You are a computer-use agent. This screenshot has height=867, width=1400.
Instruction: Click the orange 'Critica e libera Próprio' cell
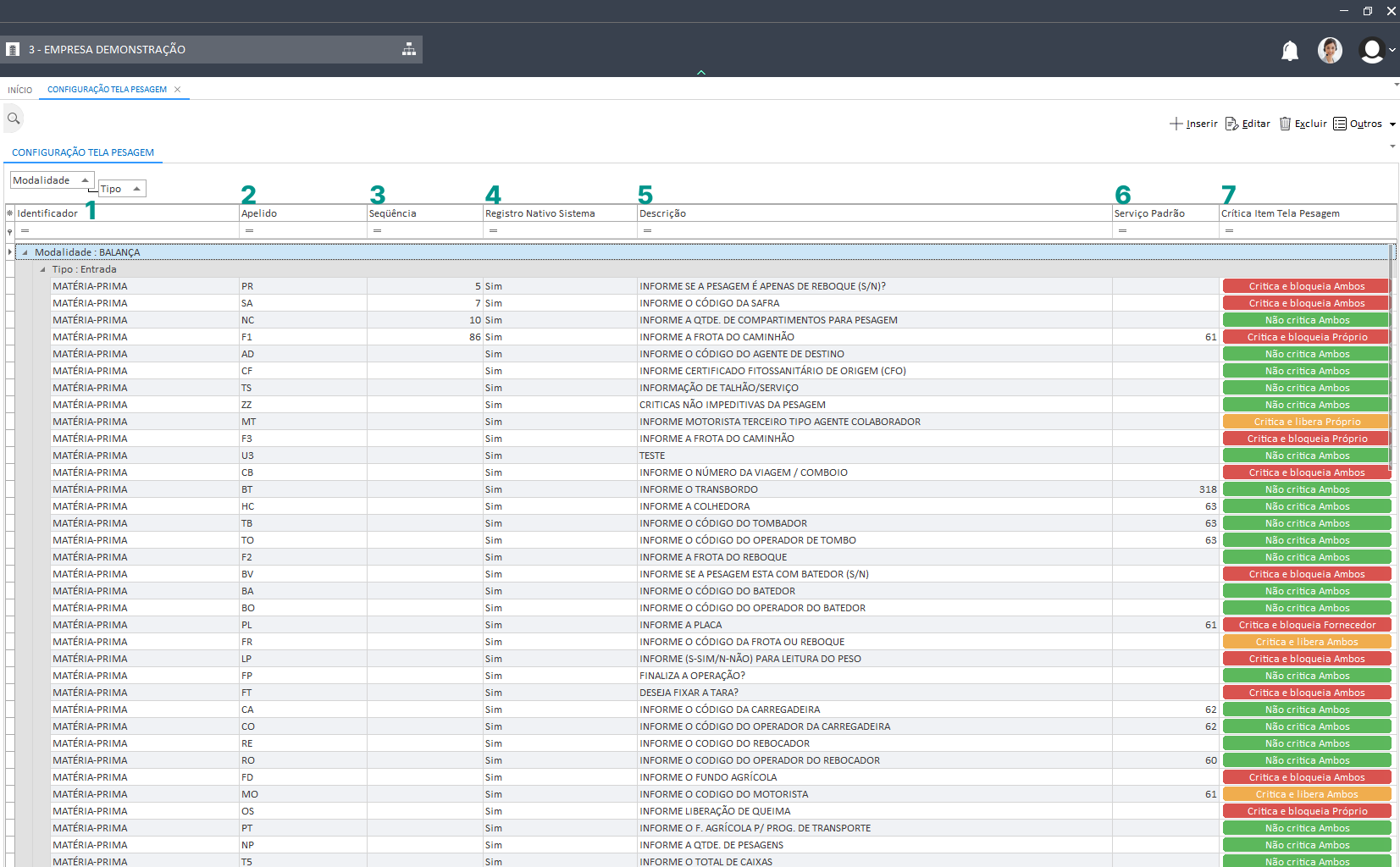pos(1306,422)
